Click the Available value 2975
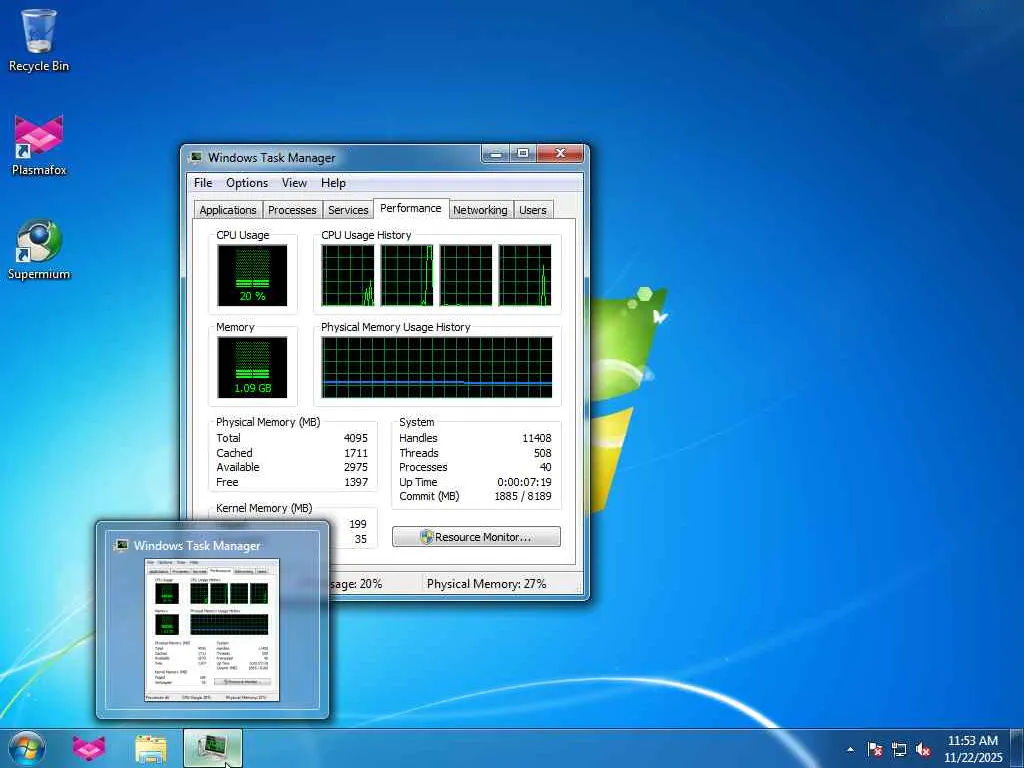Screen dimensions: 1024x768 (x=356, y=468)
